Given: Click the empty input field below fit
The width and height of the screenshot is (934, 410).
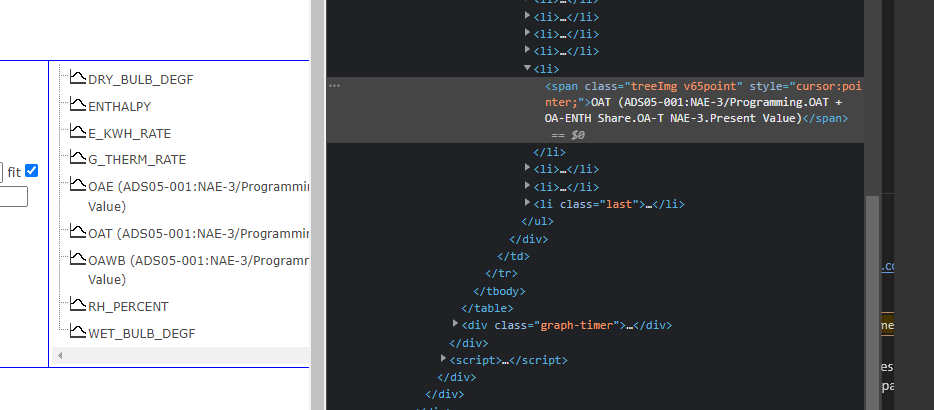Looking at the screenshot, I should pyautogui.click(x=13, y=197).
